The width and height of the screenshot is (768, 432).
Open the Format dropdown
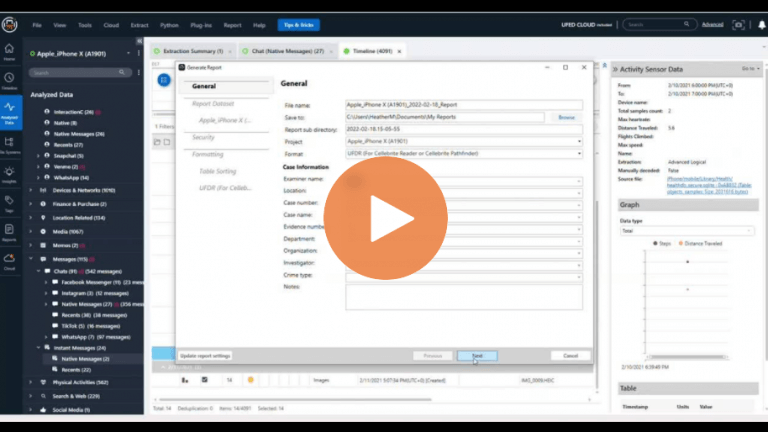tap(464, 153)
